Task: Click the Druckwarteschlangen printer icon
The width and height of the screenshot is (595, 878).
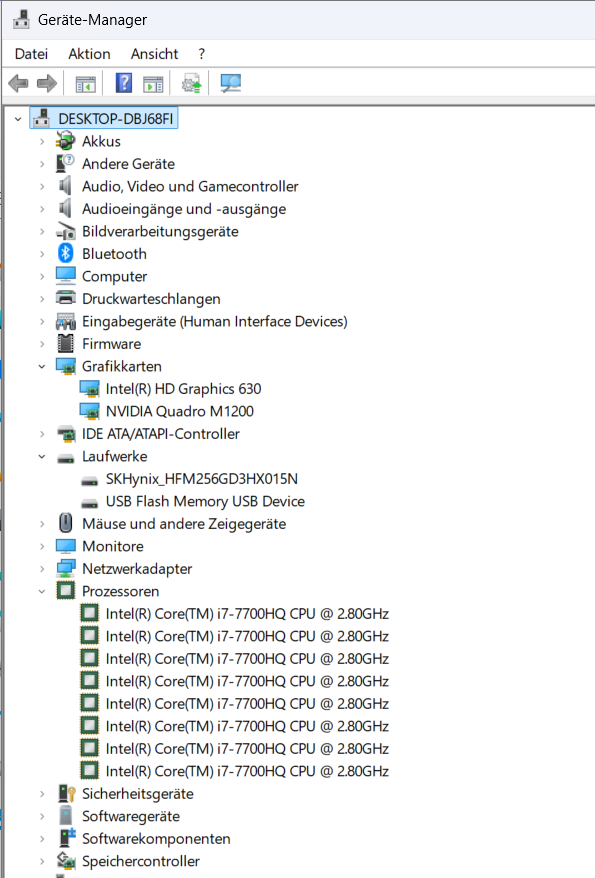Action: pos(65,298)
